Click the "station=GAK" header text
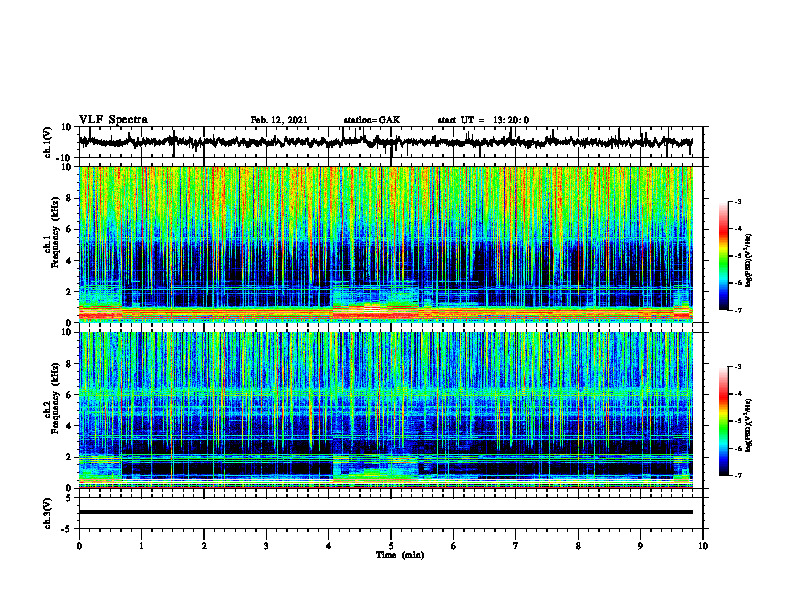The width and height of the screenshot is (792, 612). [x=372, y=120]
